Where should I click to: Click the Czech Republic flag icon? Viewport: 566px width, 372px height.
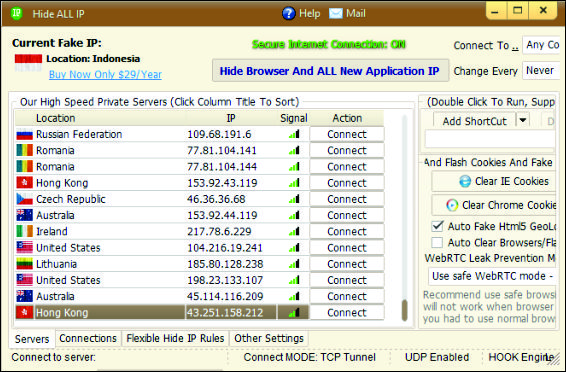click(25, 199)
